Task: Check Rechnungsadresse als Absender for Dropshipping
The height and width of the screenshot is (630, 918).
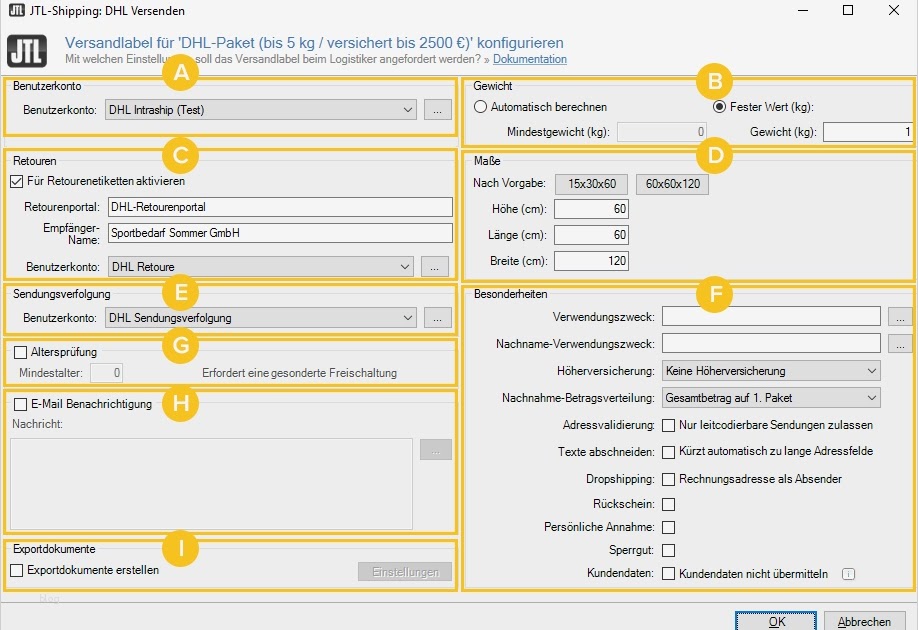Action: point(668,480)
